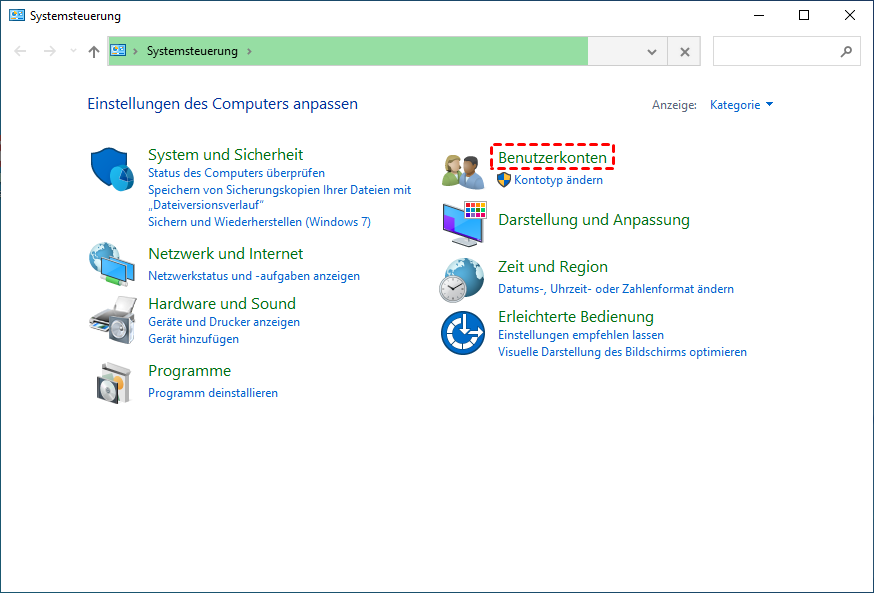Click Programm deinstallieren
The height and width of the screenshot is (593, 874).
click(213, 393)
